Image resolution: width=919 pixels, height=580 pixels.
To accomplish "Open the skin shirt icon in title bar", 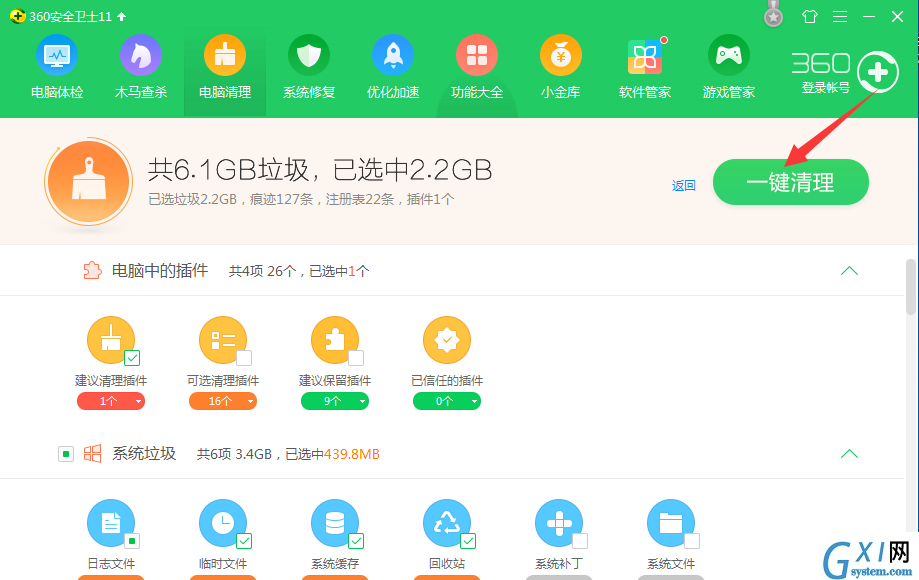I will coord(810,16).
